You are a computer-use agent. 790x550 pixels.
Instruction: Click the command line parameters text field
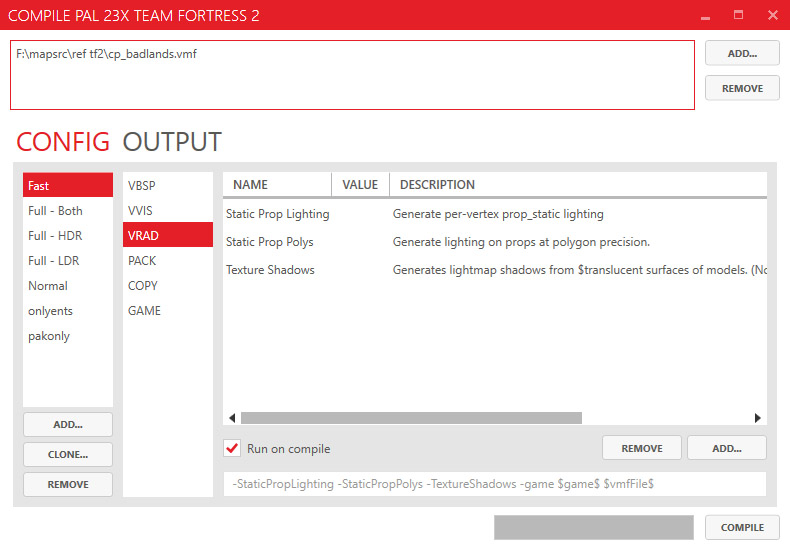495,484
